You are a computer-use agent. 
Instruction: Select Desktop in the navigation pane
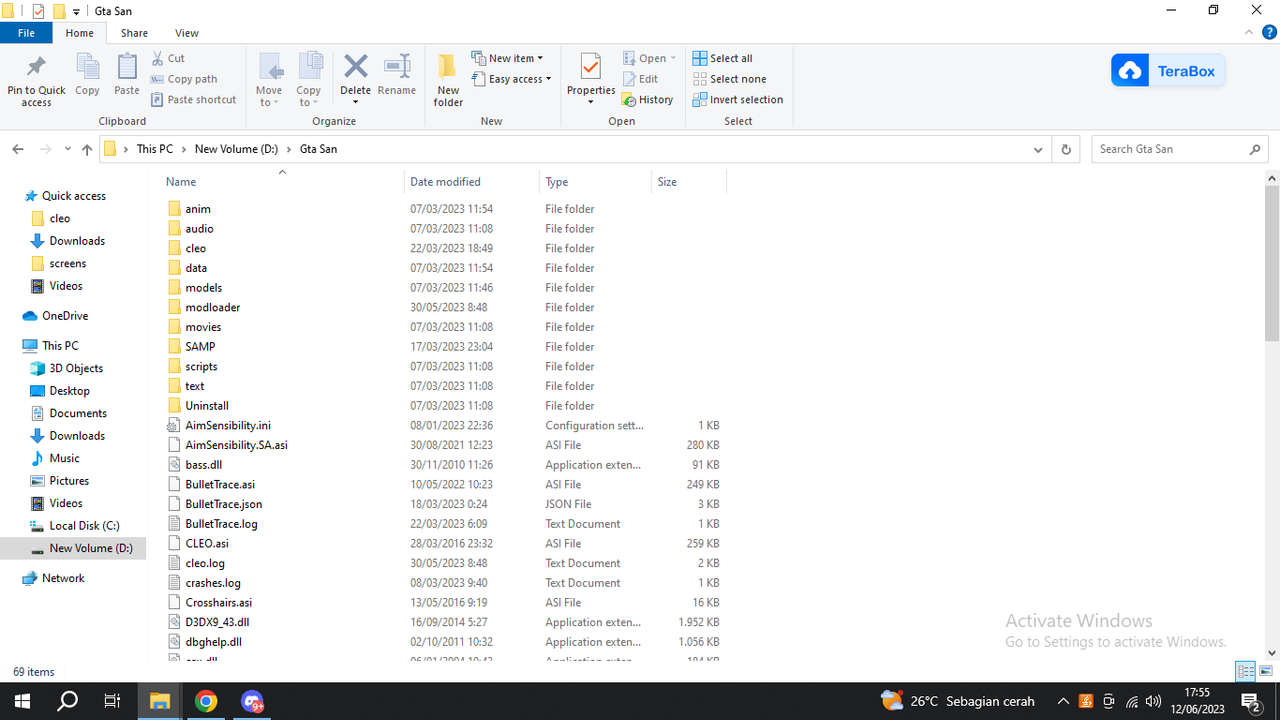tap(69, 391)
